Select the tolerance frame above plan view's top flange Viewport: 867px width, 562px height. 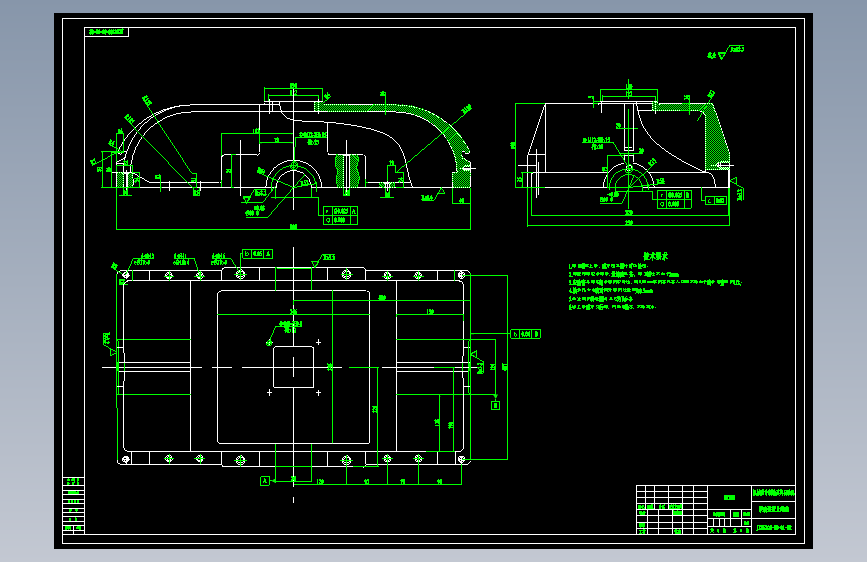(257, 254)
